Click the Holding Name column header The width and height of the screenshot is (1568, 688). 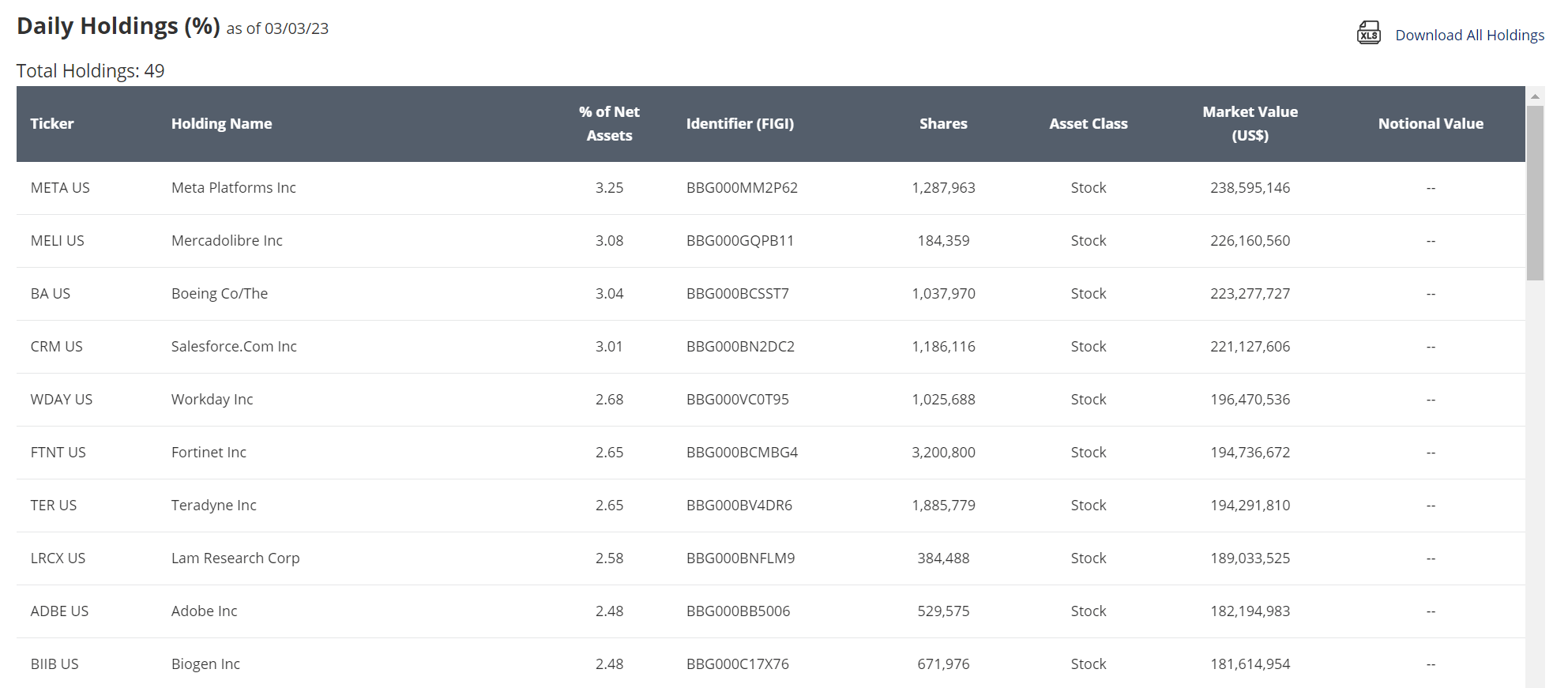coord(221,123)
